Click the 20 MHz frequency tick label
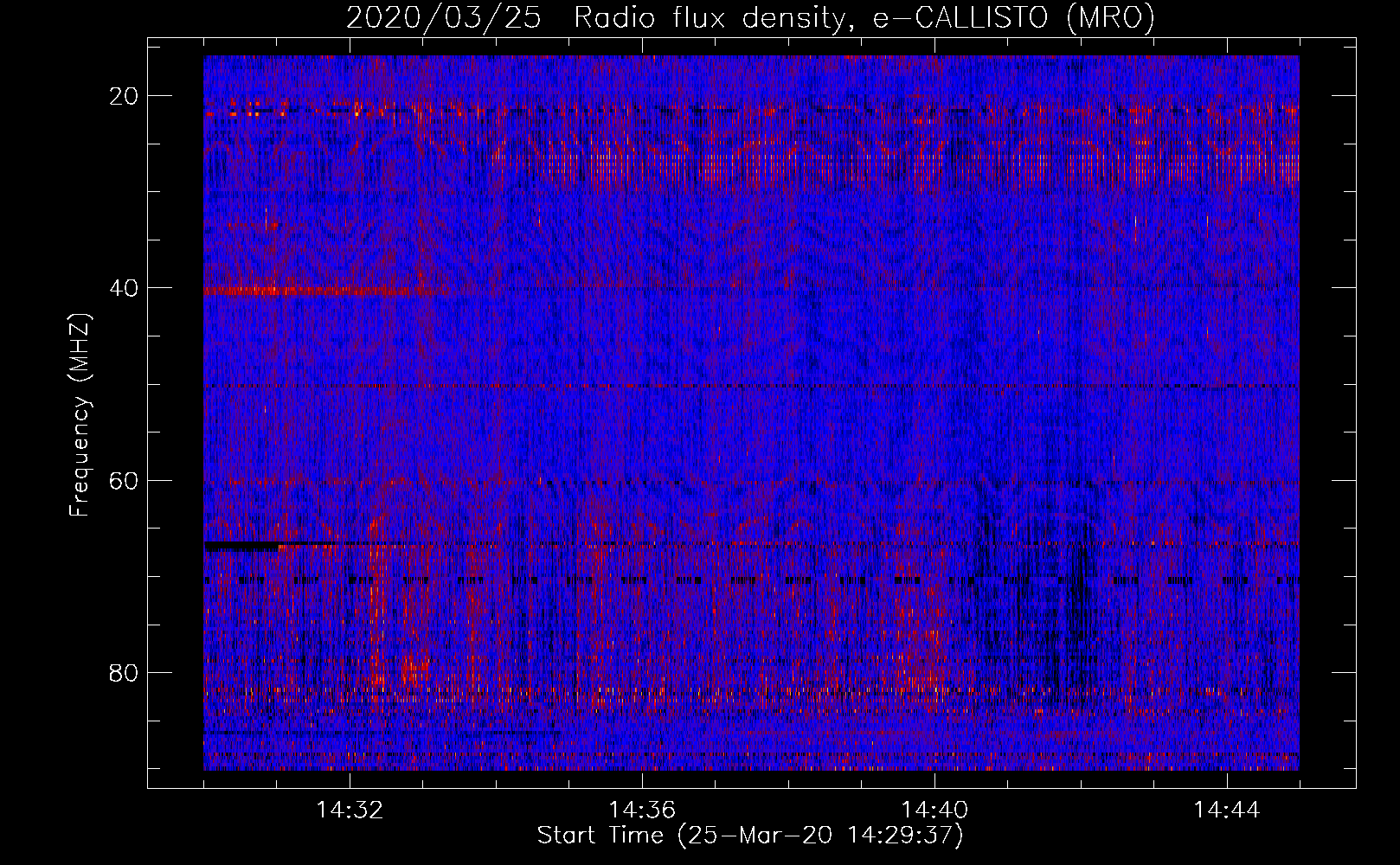This screenshot has width=1400, height=865. tap(124, 96)
